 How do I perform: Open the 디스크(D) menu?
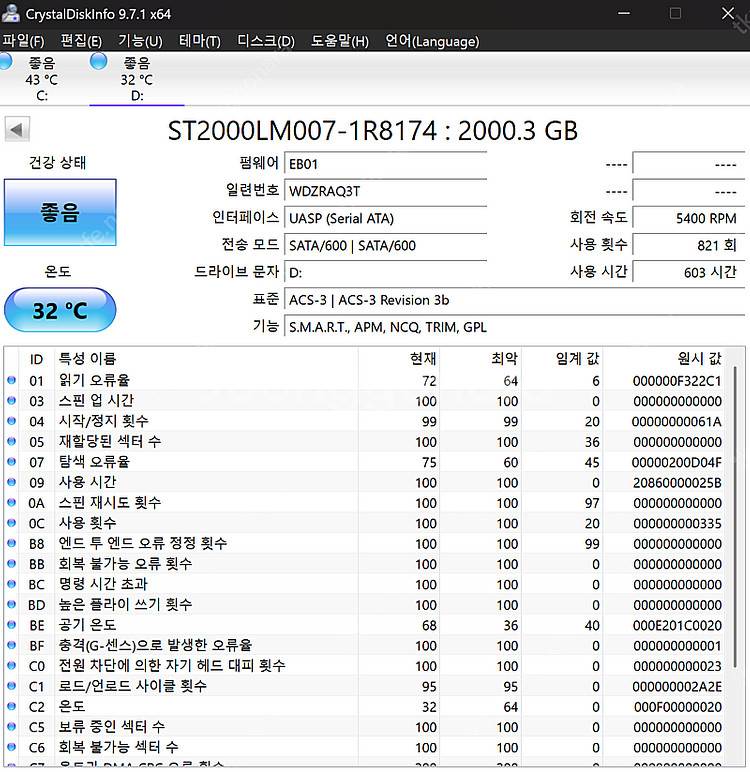pyautogui.click(x=266, y=41)
